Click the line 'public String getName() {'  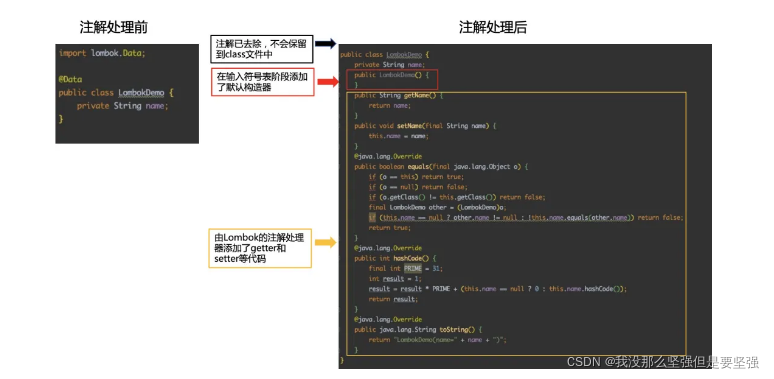398,95
